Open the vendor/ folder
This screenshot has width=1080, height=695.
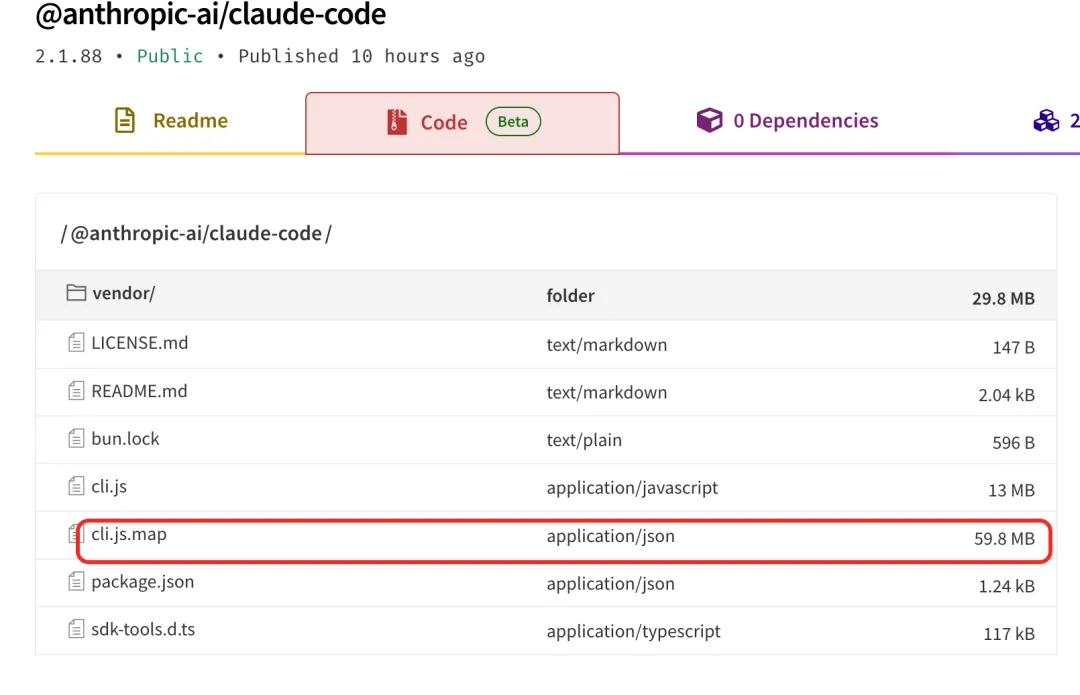123,293
